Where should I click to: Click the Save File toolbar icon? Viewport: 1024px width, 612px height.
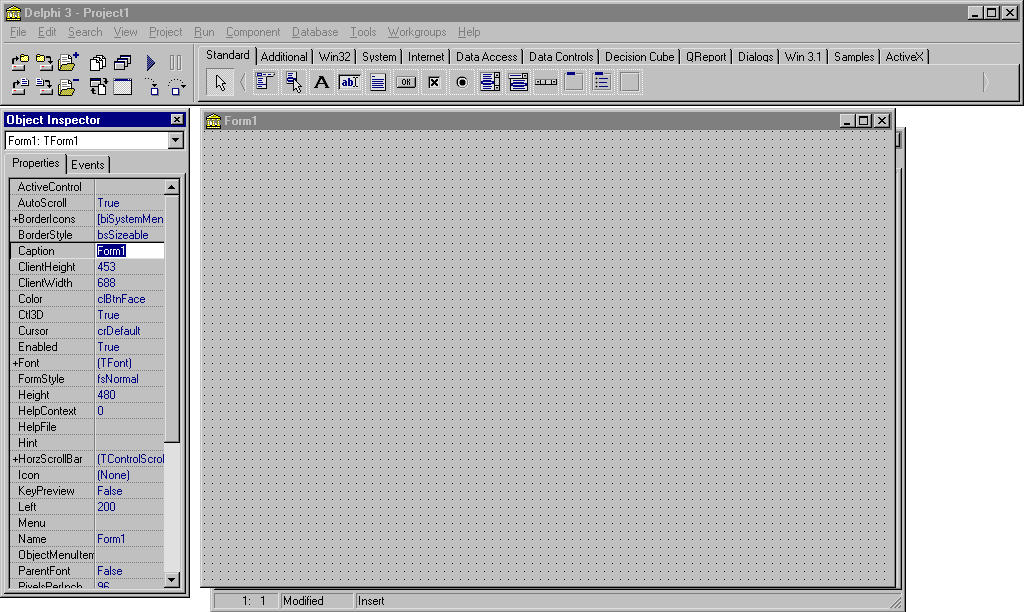click(44, 87)
